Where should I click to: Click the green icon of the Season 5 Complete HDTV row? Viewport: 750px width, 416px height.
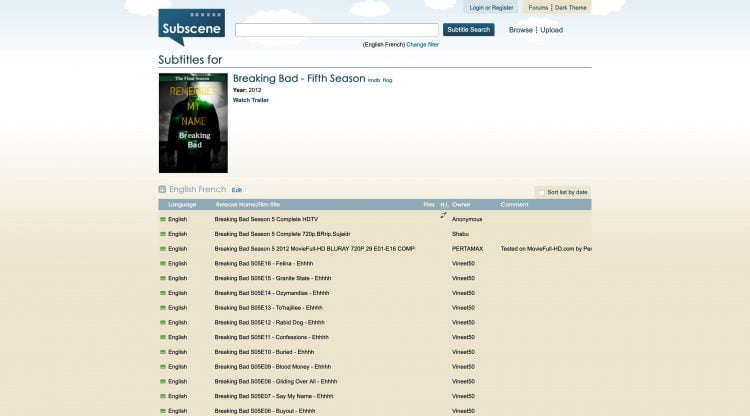pos(163,219)
